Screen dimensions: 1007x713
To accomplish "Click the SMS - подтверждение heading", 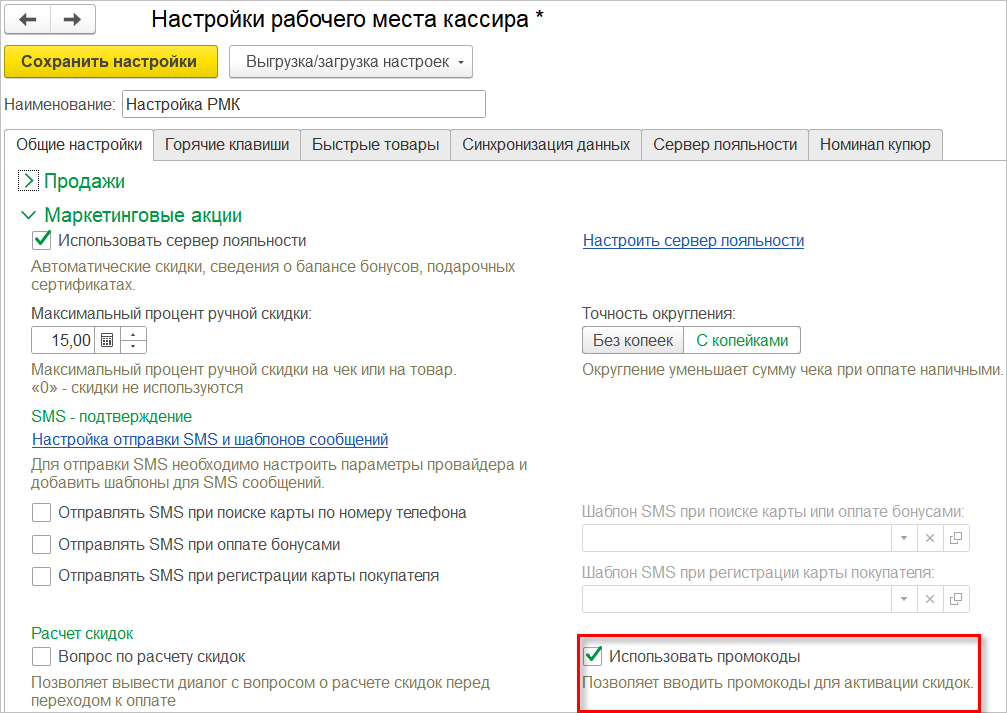I will coord(112,416).
